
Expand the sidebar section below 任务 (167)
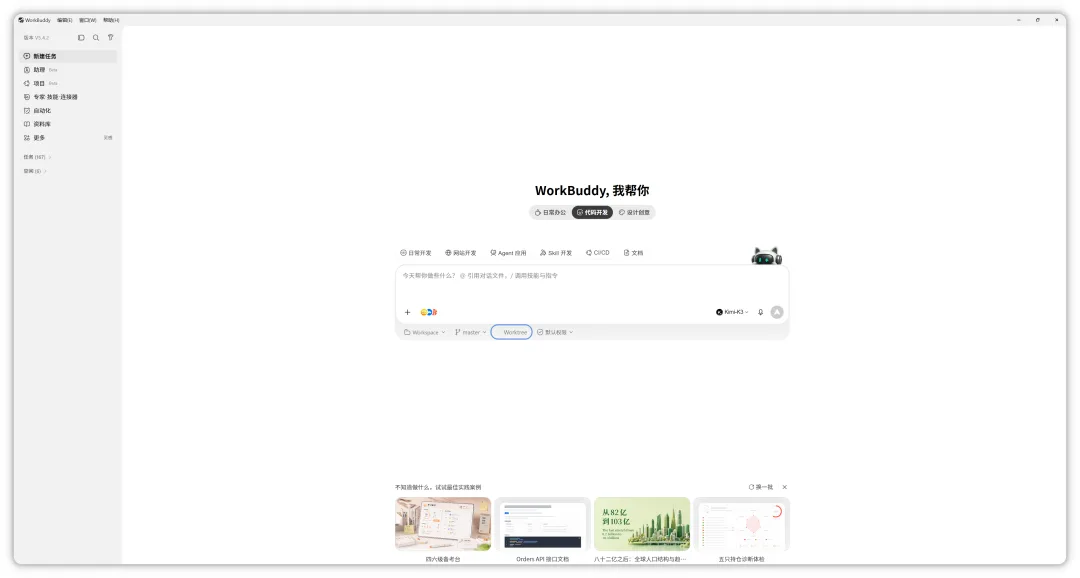35,171
